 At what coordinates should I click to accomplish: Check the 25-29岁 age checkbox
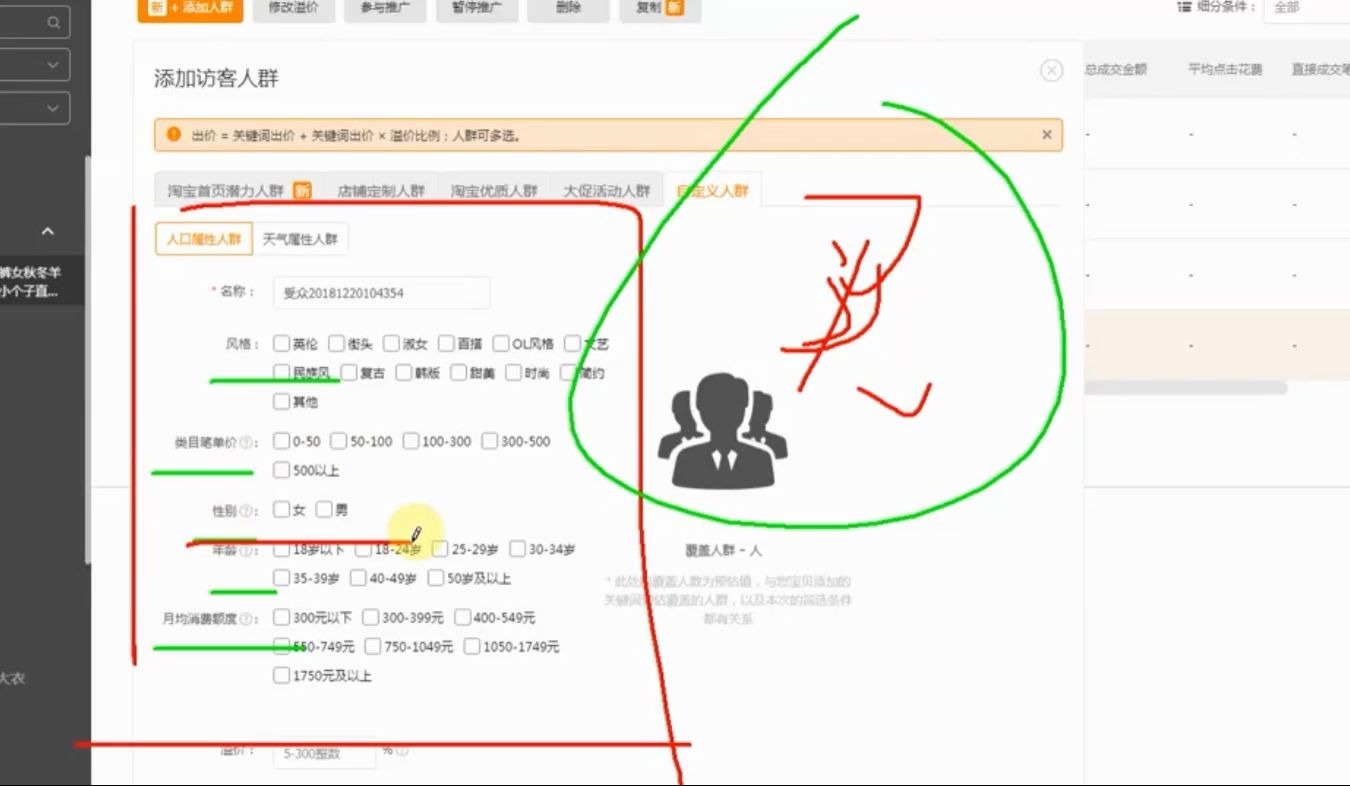440,549
